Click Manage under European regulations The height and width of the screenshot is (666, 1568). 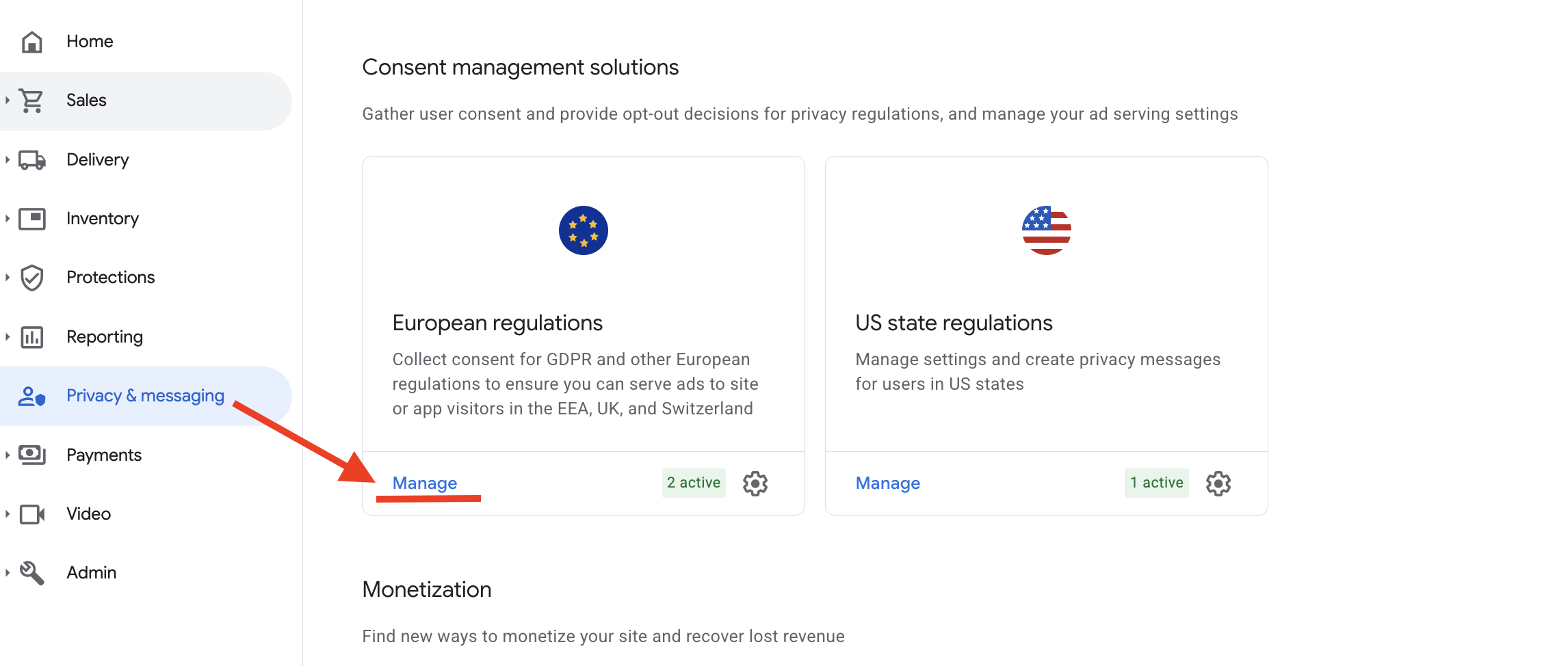click(x=425, y=483)
